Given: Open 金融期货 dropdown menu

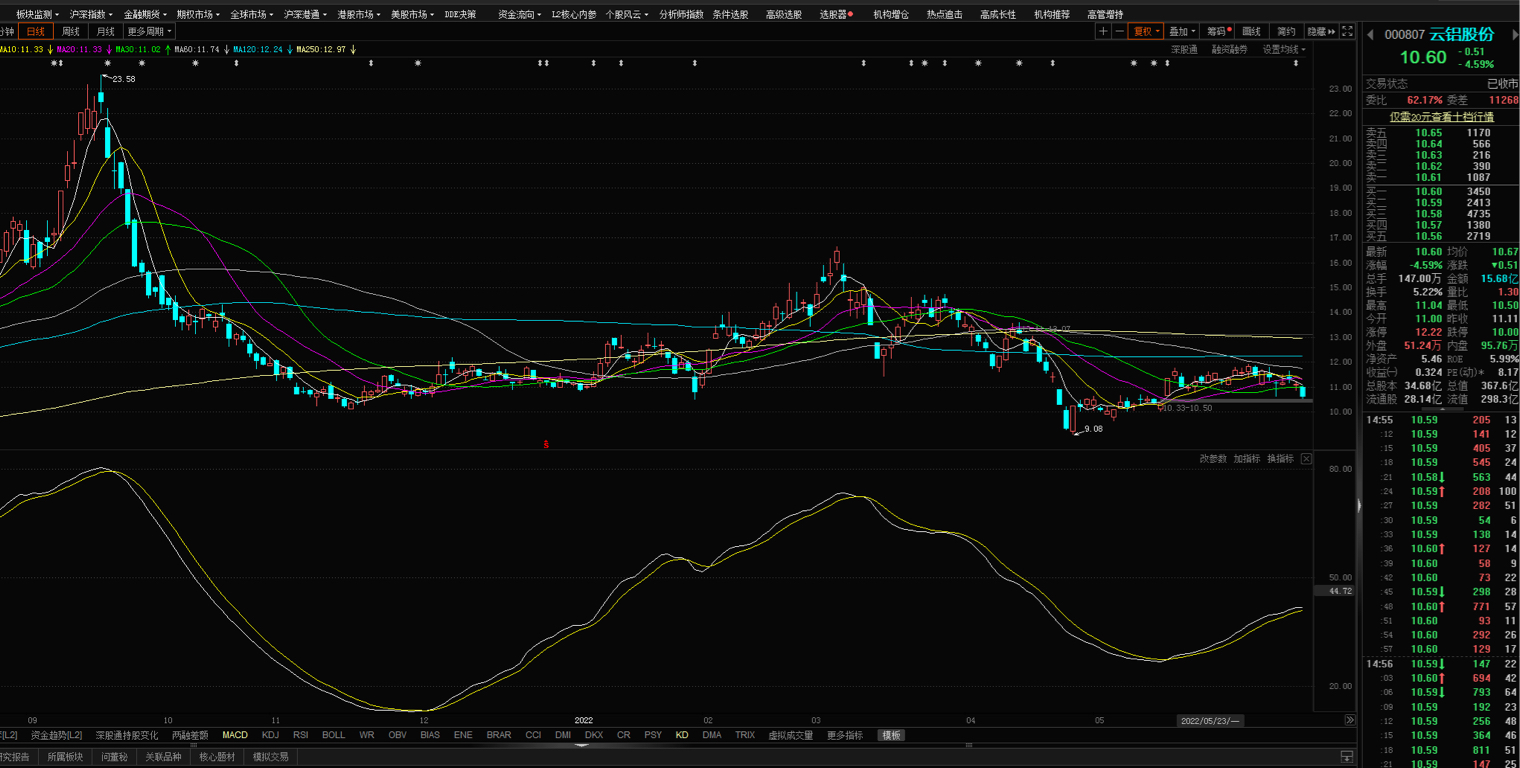Looking at the screenshot, I should point(146,15).
